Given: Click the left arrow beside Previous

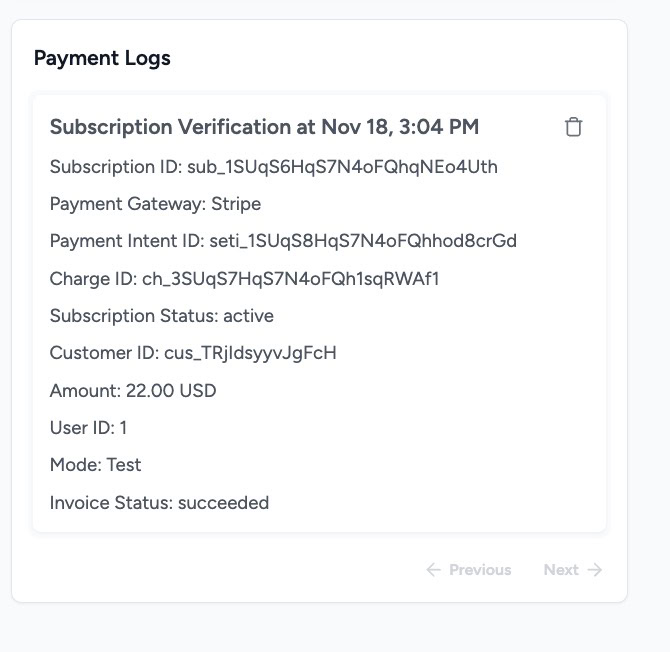Looking at the screenshot, I should pos(433,570).
